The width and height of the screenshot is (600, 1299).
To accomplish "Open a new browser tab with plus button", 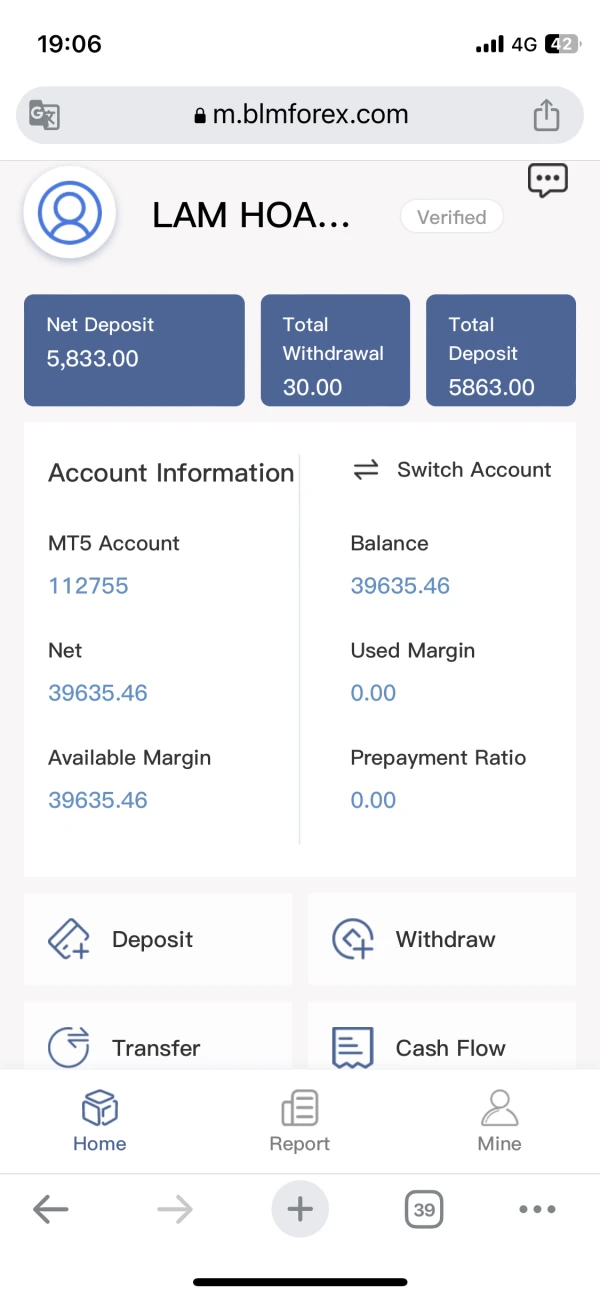I will (300, 1210).
